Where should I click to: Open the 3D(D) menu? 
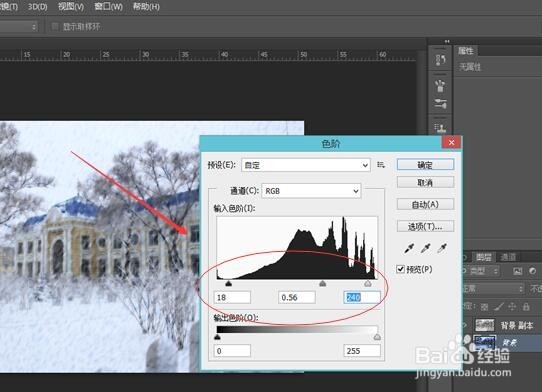(37, 7)
